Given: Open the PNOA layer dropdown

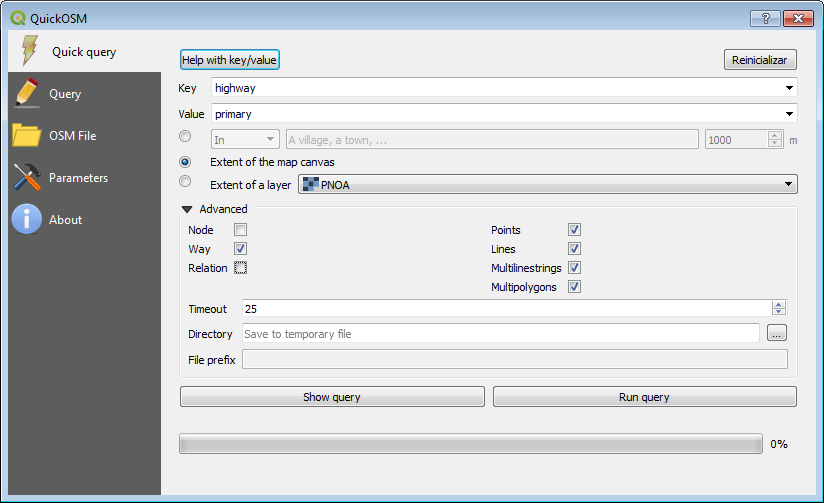Looking at the screenshot, I should tap(548, 184).
